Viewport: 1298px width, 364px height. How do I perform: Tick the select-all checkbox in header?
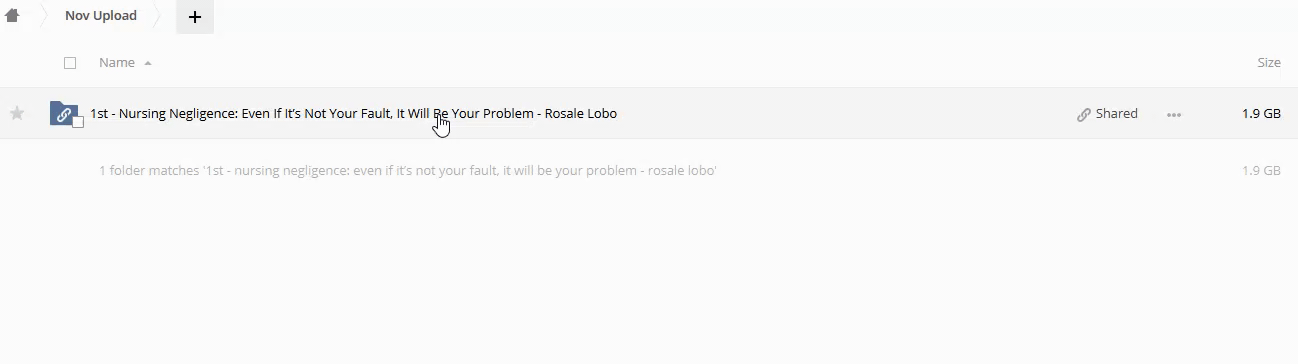(x=70, y=63)
